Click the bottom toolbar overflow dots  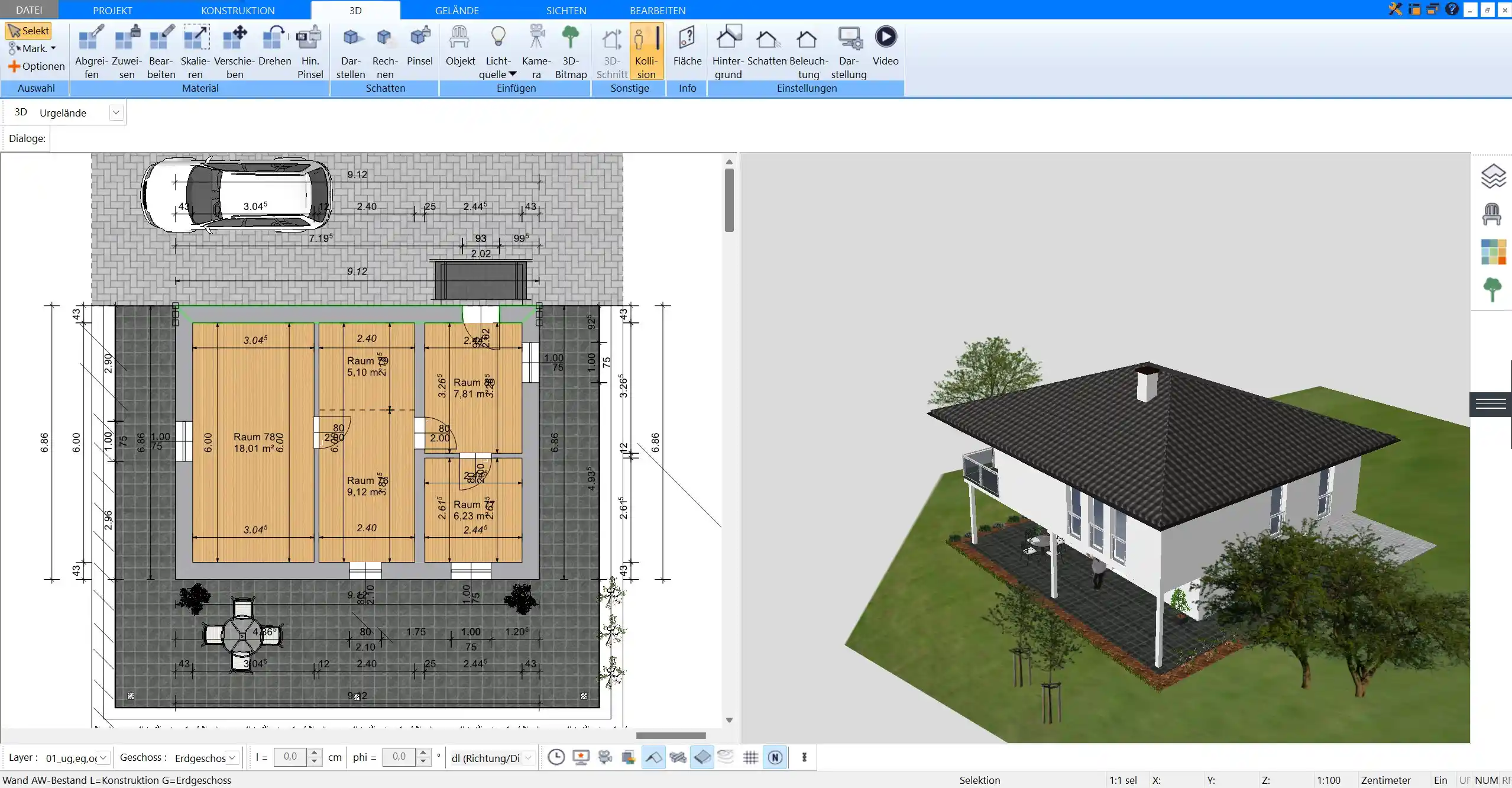click(804, 757)
